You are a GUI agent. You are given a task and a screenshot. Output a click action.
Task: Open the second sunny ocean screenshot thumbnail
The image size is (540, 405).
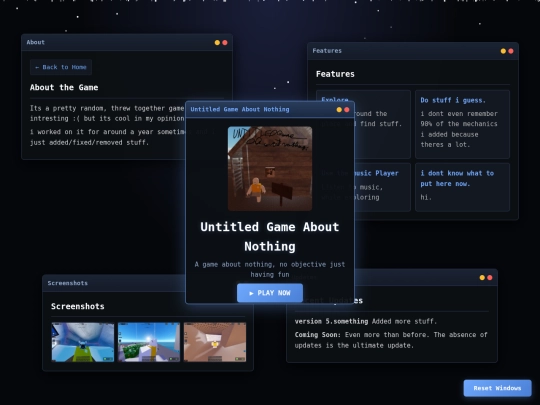[149, 342]
